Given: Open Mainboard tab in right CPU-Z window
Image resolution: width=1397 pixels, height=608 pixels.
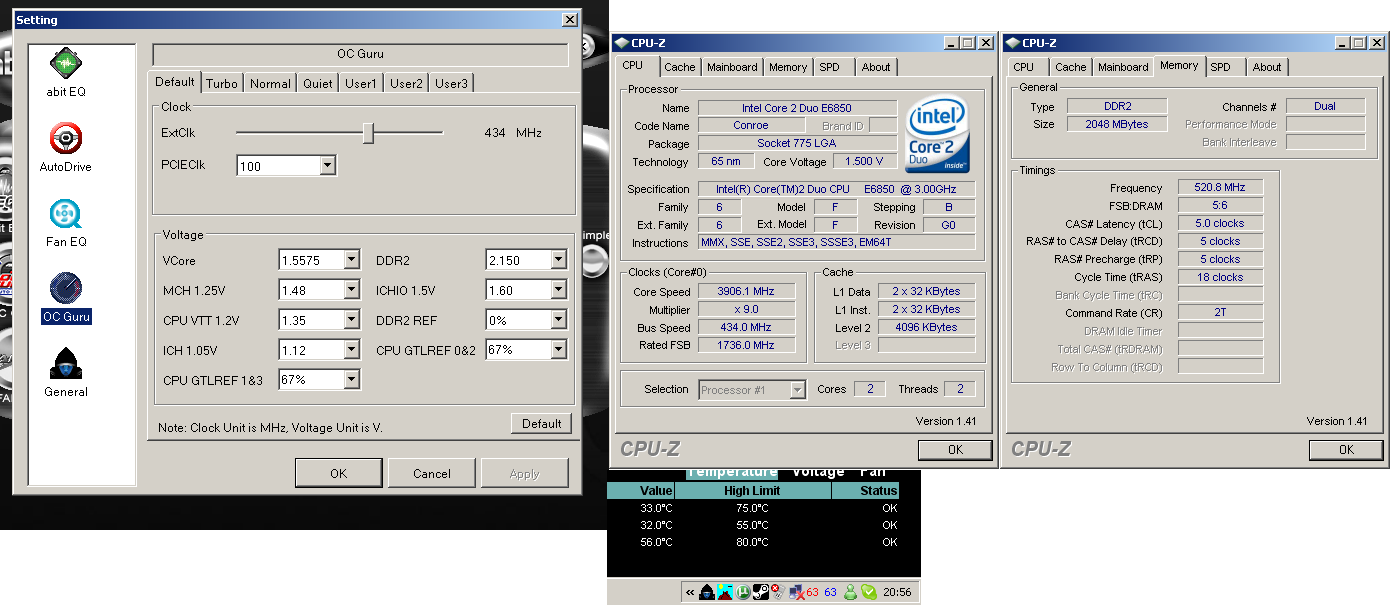Looking at the screenshot, I should 1123,67.
